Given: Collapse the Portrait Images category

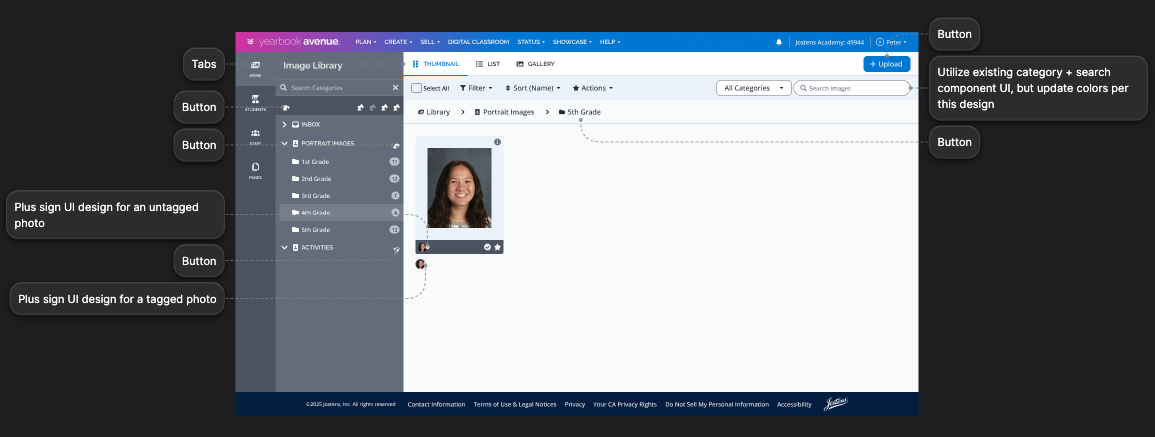Looking at the screenshot, I should pos(284,144).
